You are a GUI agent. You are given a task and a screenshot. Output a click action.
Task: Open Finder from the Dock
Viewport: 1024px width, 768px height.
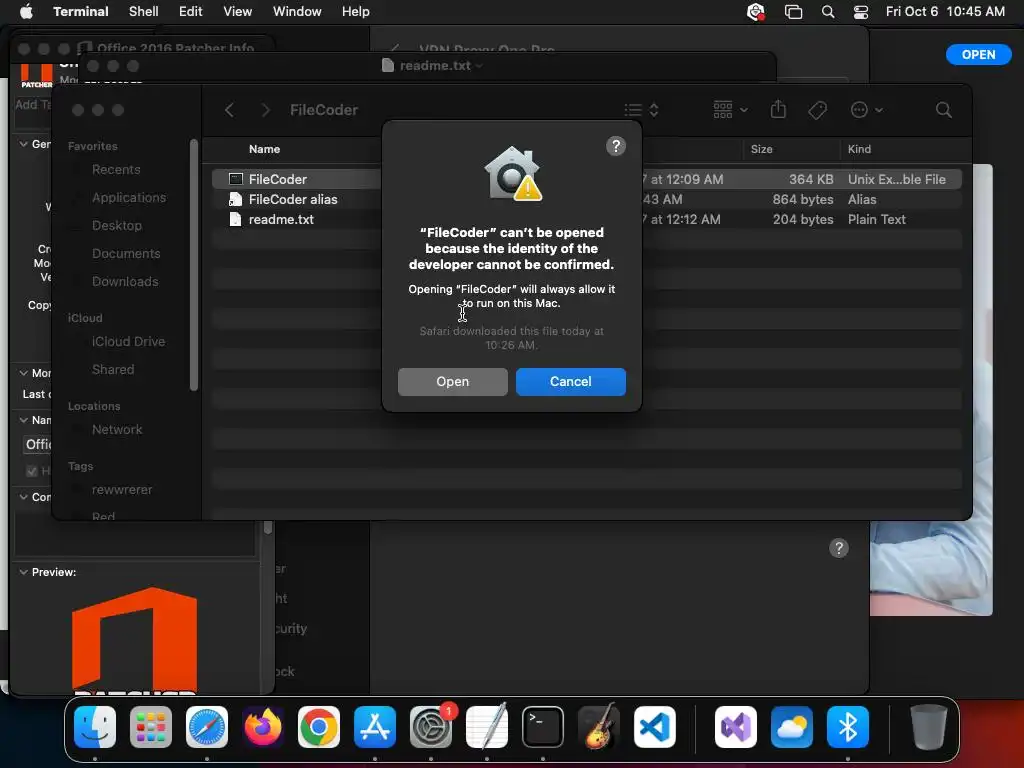pos(95,727)
